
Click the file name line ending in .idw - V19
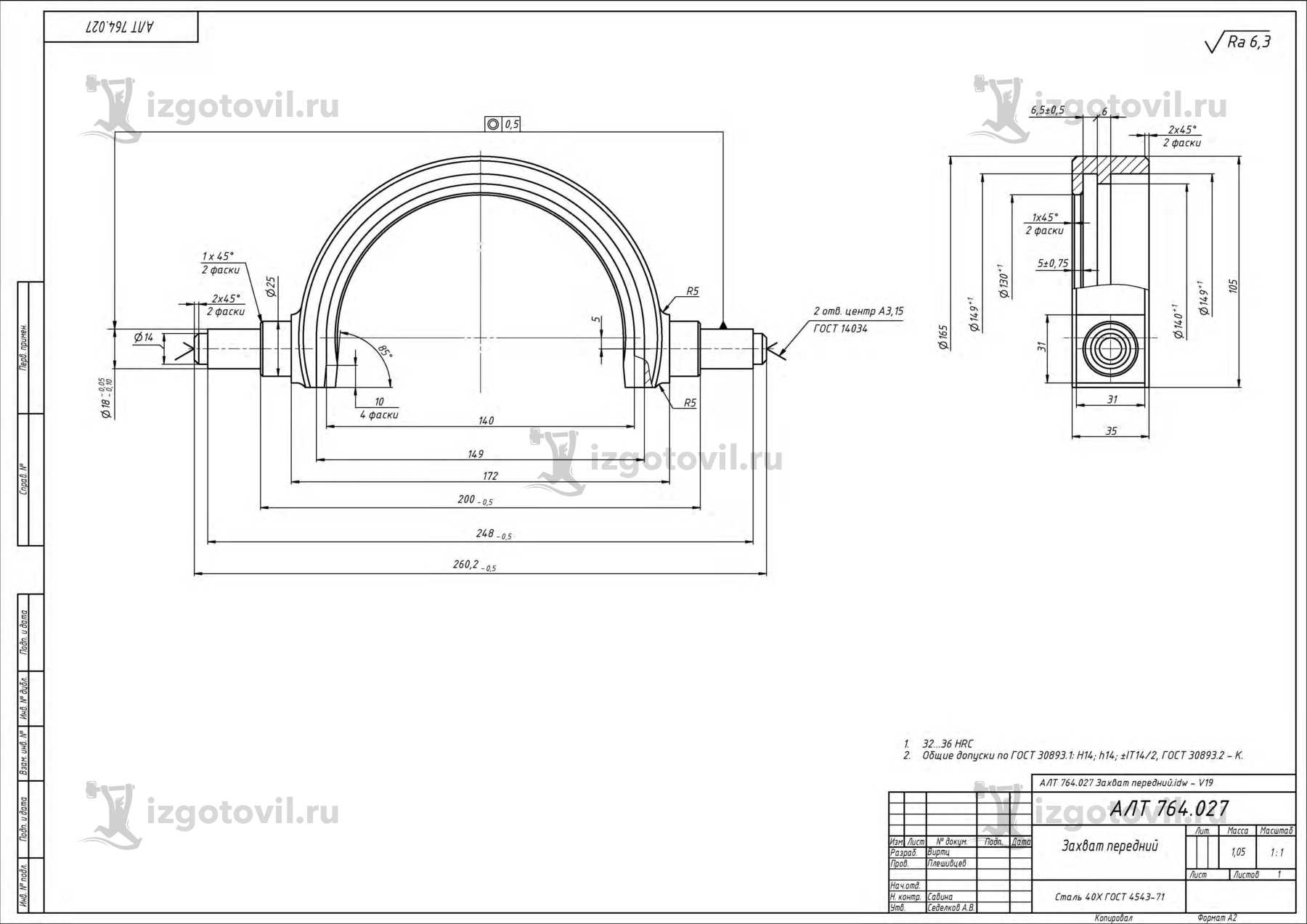coord(1126,782)
